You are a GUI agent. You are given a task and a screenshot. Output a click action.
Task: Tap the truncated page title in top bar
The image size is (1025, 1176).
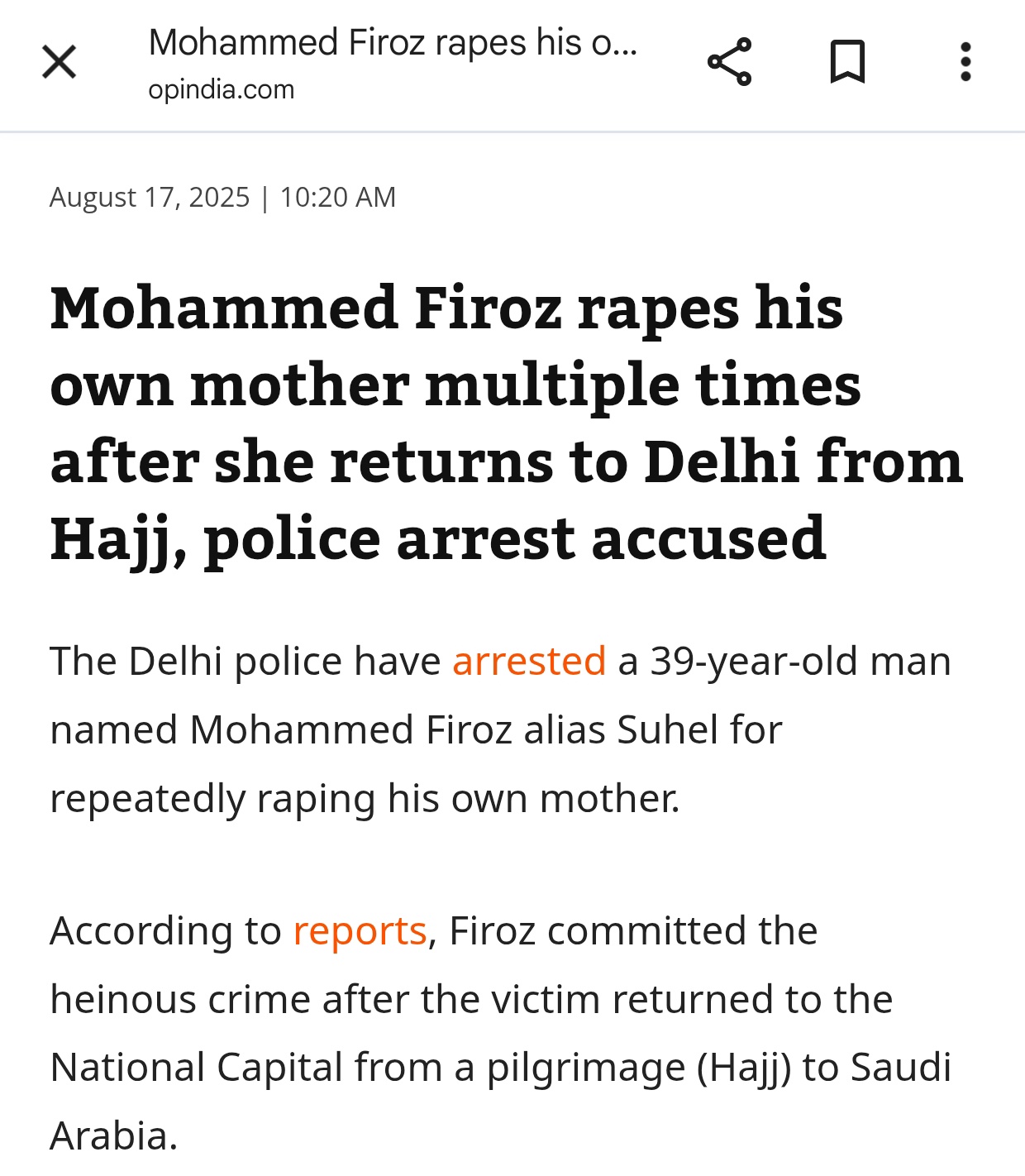click(x=393, y=42)
